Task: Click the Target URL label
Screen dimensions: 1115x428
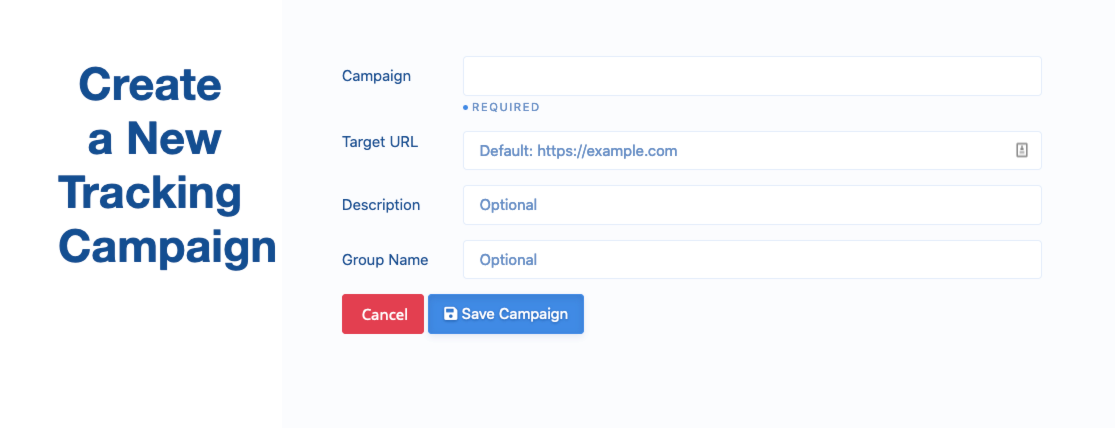Action: click(380, 141)
